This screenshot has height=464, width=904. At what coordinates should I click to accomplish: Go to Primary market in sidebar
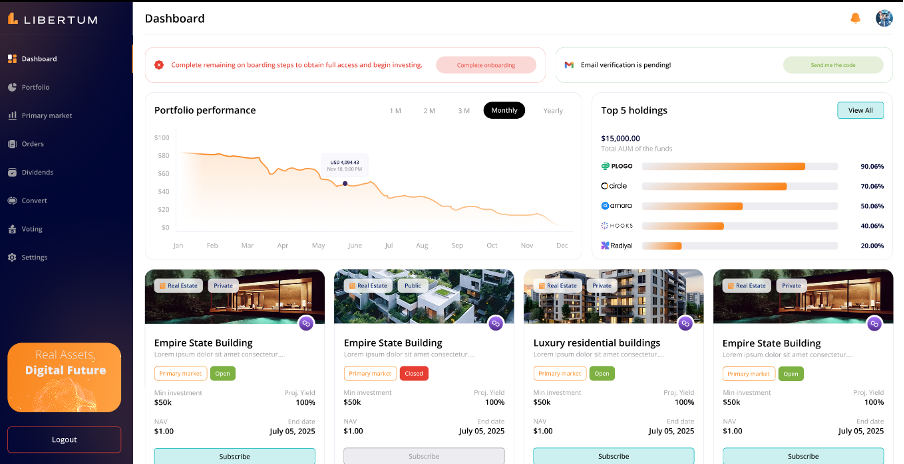pyautogui.click(x=46, y=115)
